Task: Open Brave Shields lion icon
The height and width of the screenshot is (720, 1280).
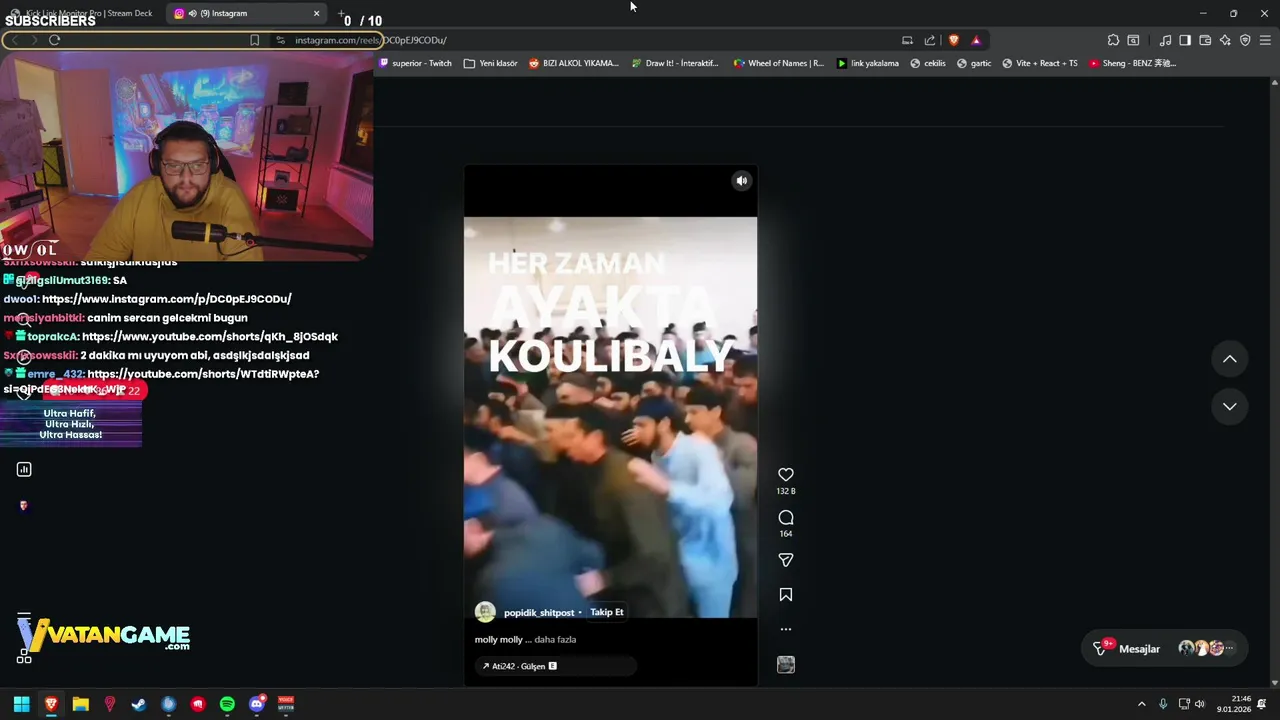Action: tap(953, 40)
